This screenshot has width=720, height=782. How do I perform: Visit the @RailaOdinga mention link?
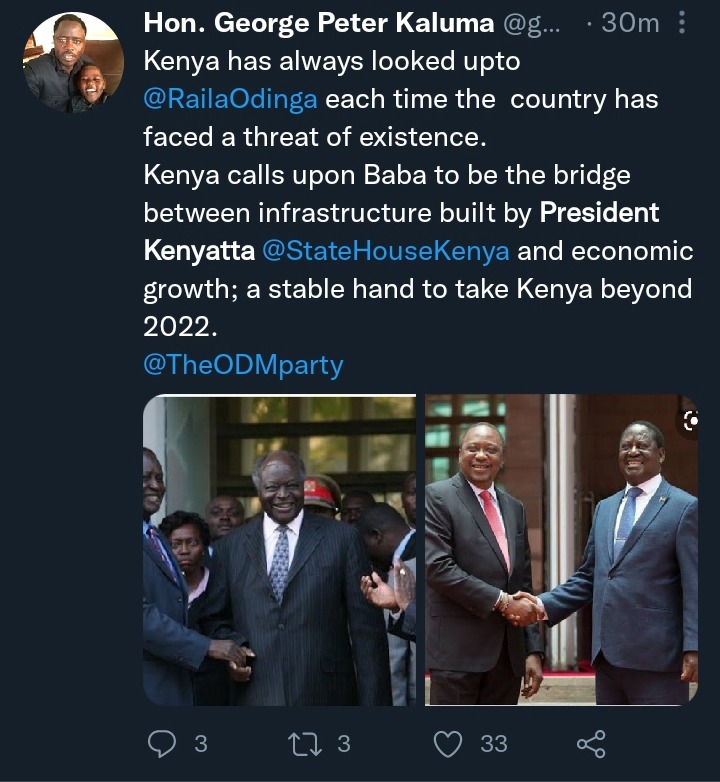[230, 99]
